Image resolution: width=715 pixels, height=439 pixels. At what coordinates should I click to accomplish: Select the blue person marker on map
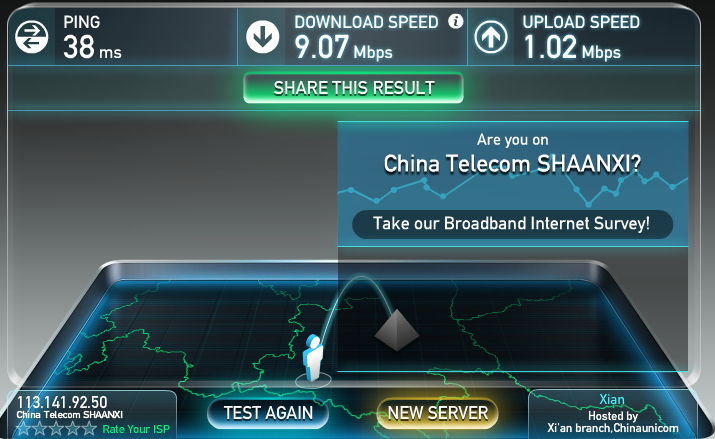(313, 358)
